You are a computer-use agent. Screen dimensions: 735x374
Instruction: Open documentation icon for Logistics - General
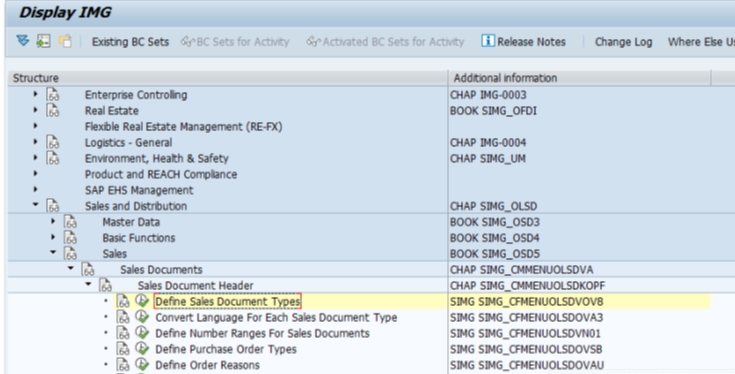pyautogui.click(x=52, y=142)
